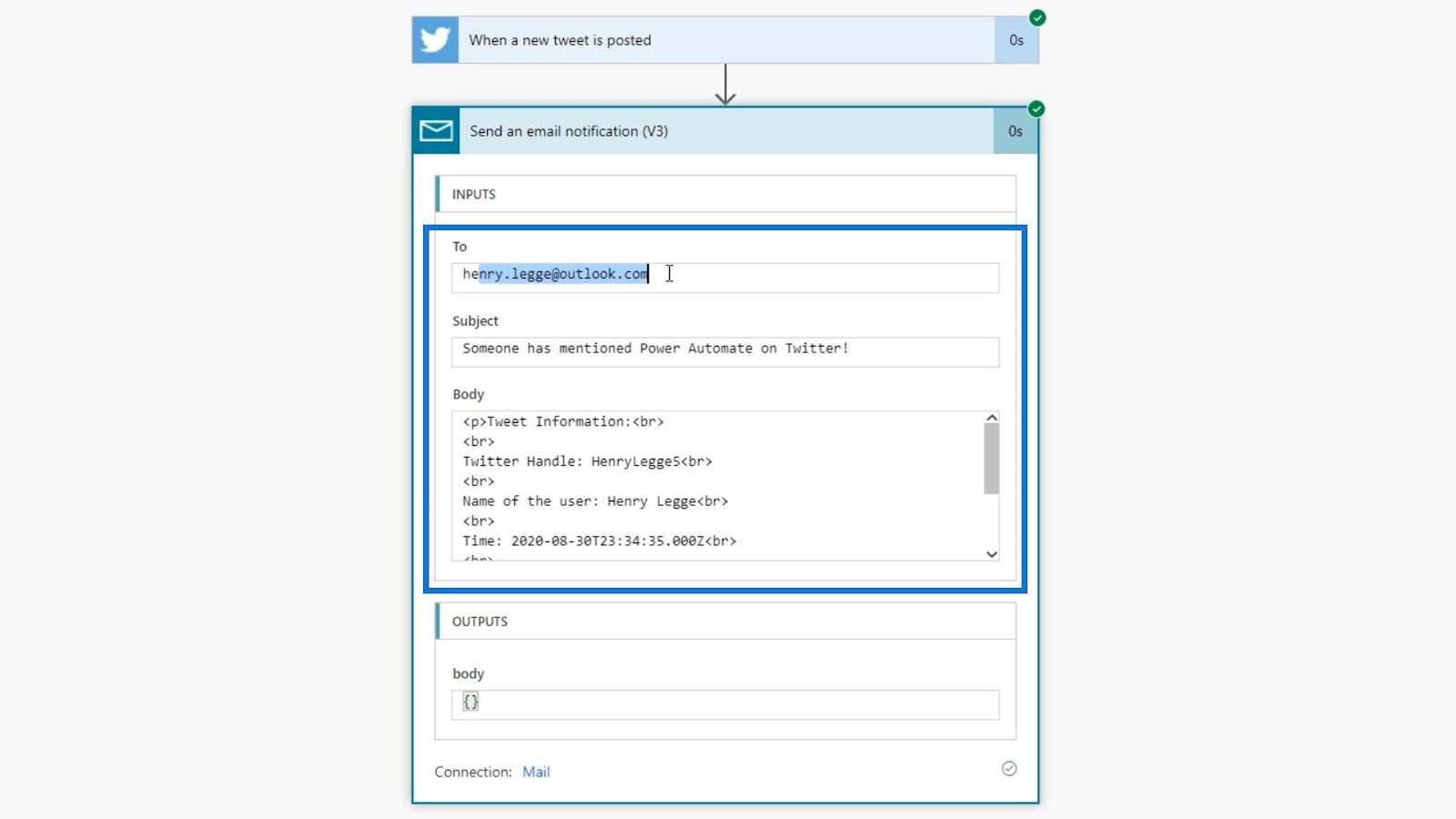Viewport: 1456px width, 819px height.
Task: Open the Mail connection link
Action: pyautogui.click(x=536, y=772)
